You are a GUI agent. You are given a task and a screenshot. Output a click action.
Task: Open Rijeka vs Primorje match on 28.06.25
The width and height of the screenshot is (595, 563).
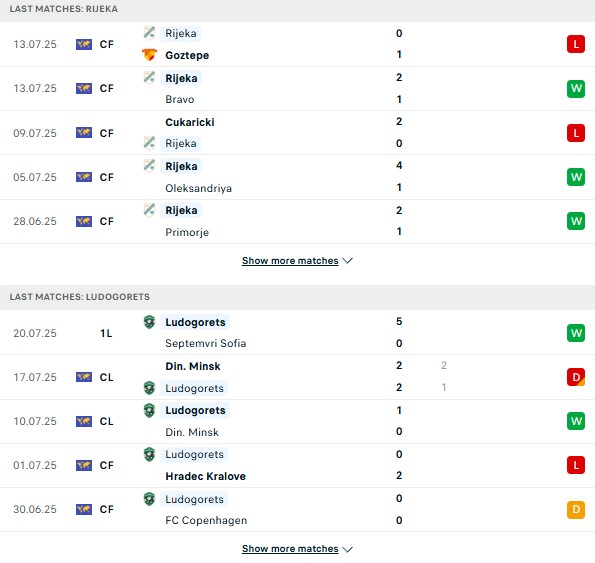click(298, 221)
